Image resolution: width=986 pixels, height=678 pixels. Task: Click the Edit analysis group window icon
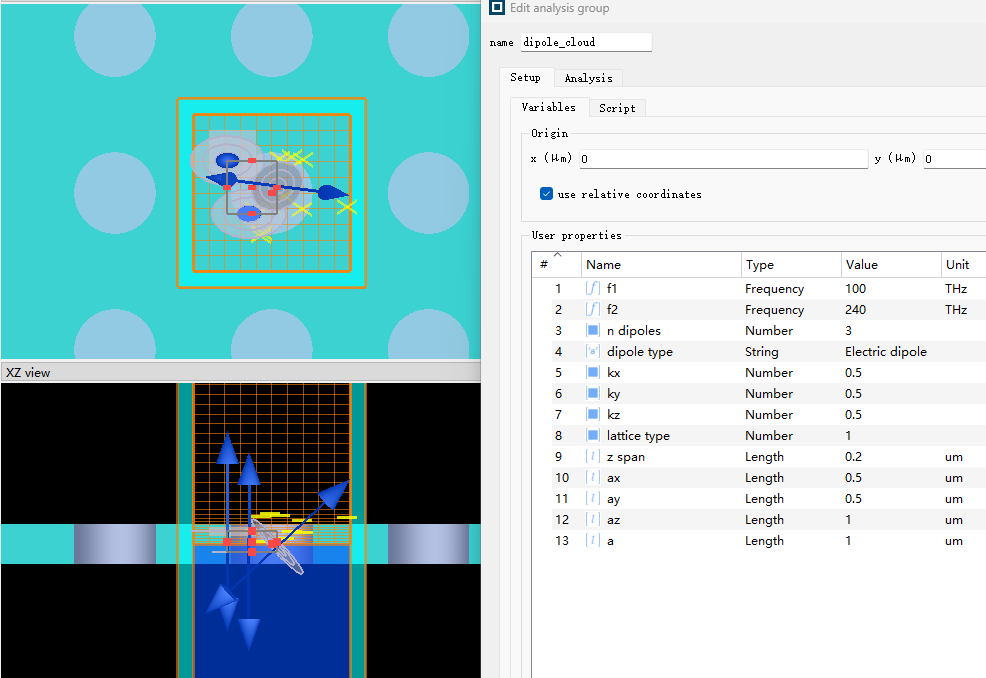496,8
